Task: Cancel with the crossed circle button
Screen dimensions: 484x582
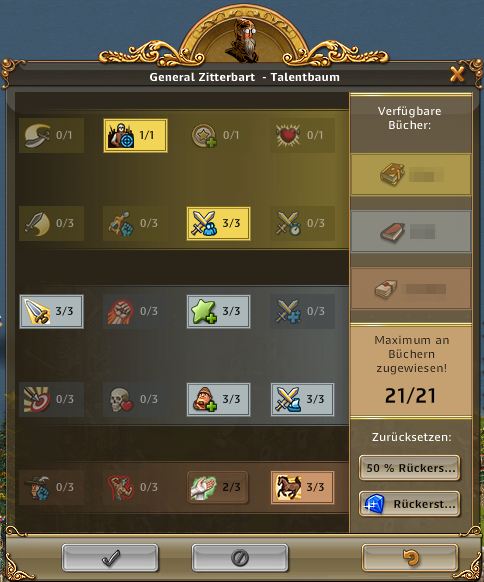Action: tap(240, 558)
